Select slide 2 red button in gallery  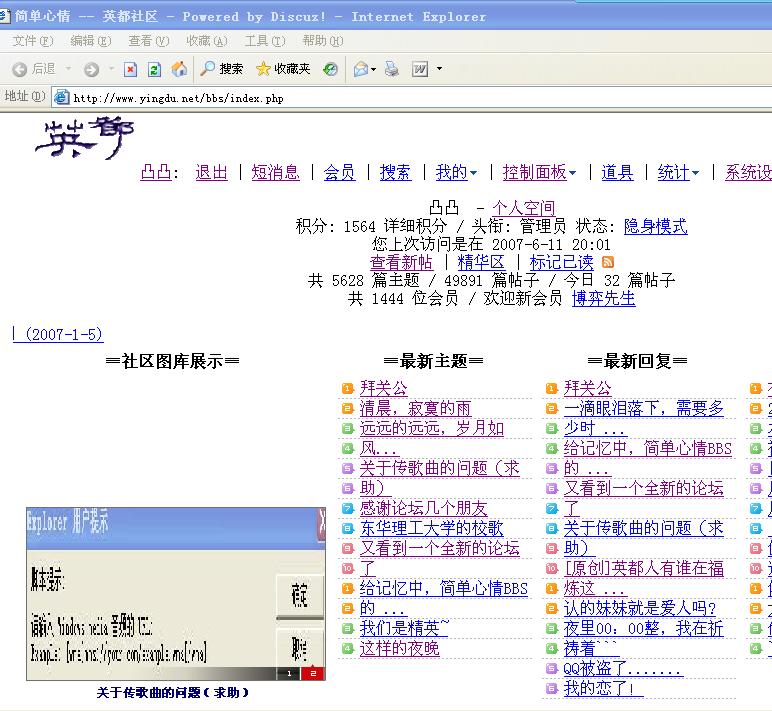[x=313, y=673]
